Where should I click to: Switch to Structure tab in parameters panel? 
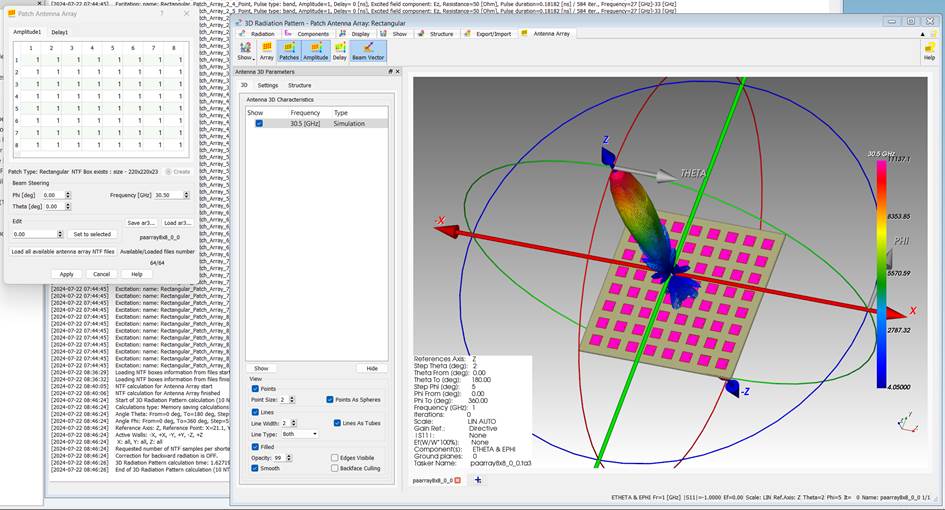(300, 86)
